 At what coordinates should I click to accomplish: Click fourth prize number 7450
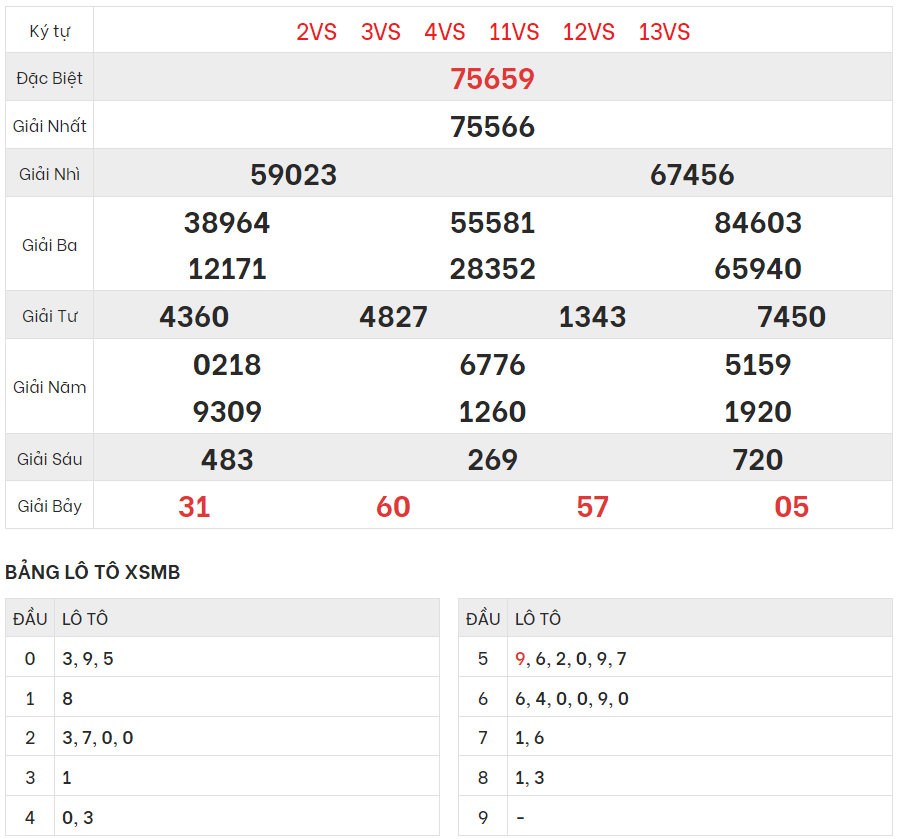(791, 317)
